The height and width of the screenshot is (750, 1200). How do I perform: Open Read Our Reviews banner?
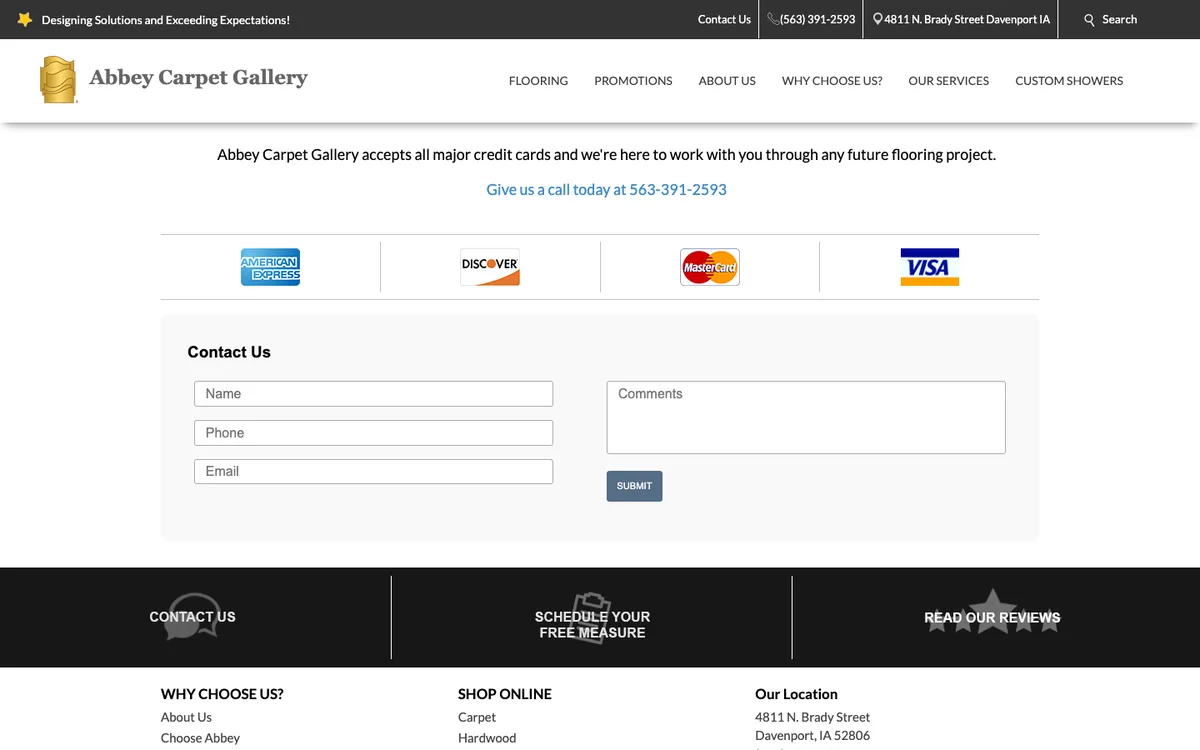click(x=992, y=613)
